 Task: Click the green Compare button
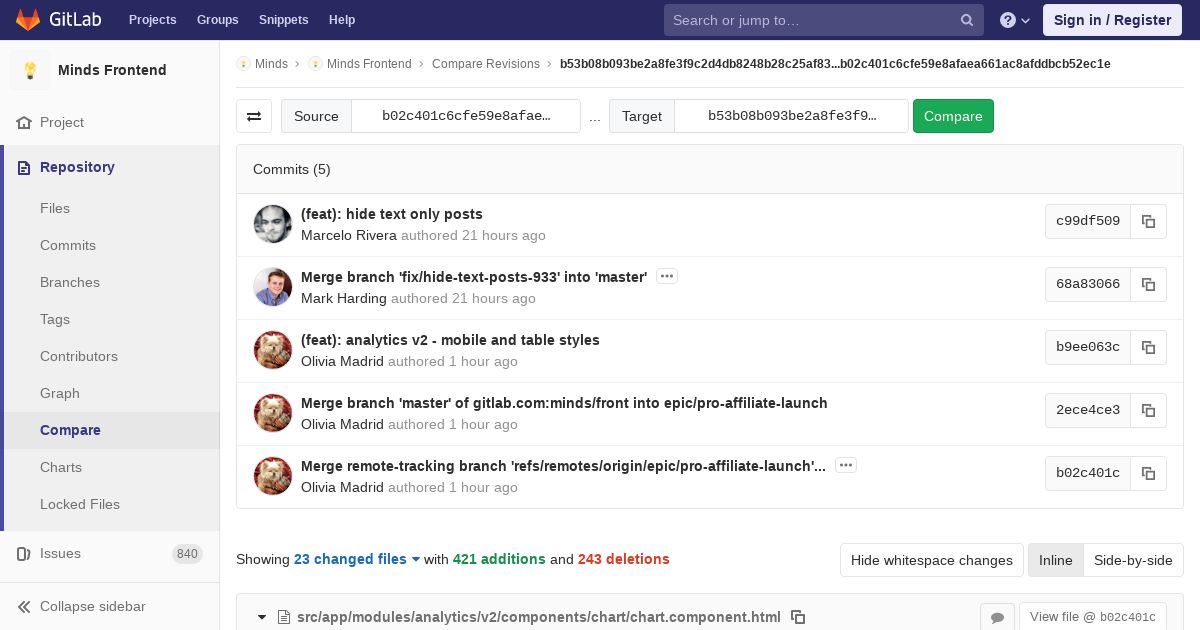click(x=953, y=116)
